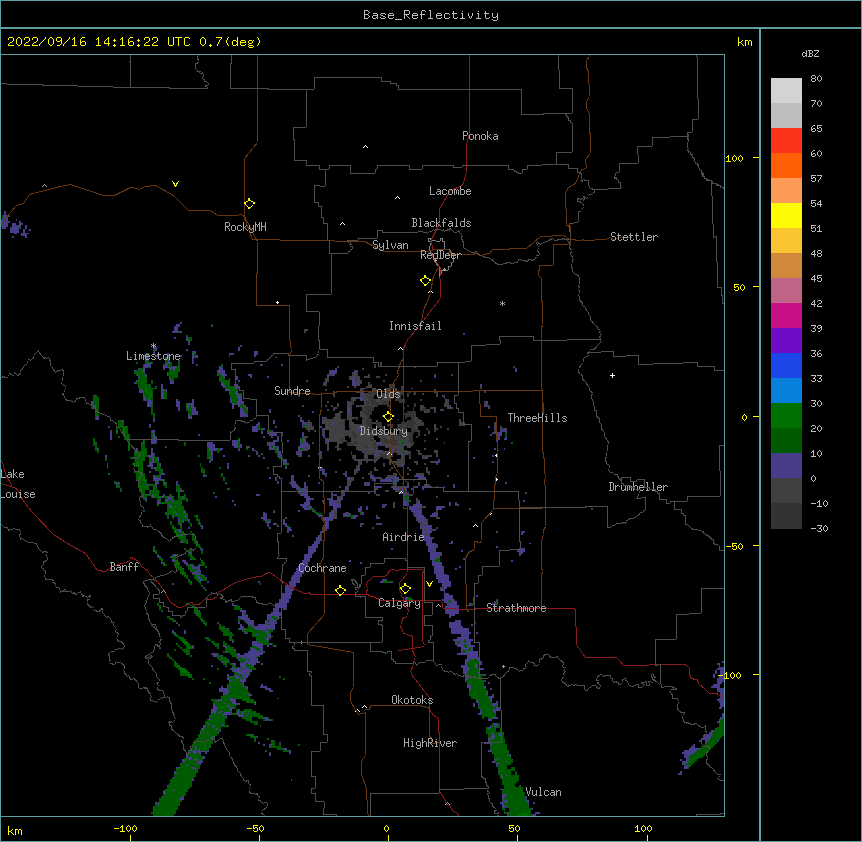Click the Lake Louise label
This screenshot has width=862, height=842.
tap(17, 484)
